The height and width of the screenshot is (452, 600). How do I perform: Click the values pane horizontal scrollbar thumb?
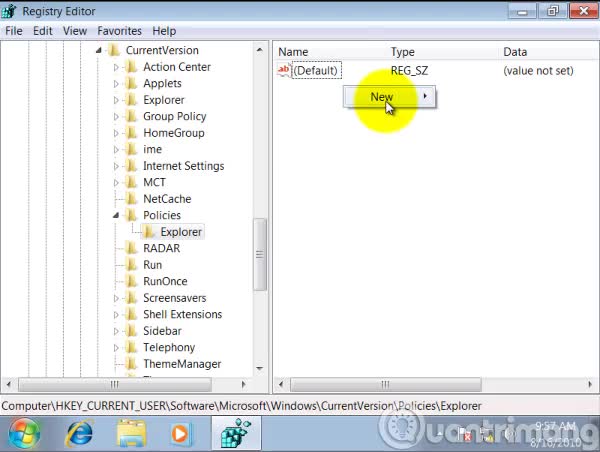[385, 384]
